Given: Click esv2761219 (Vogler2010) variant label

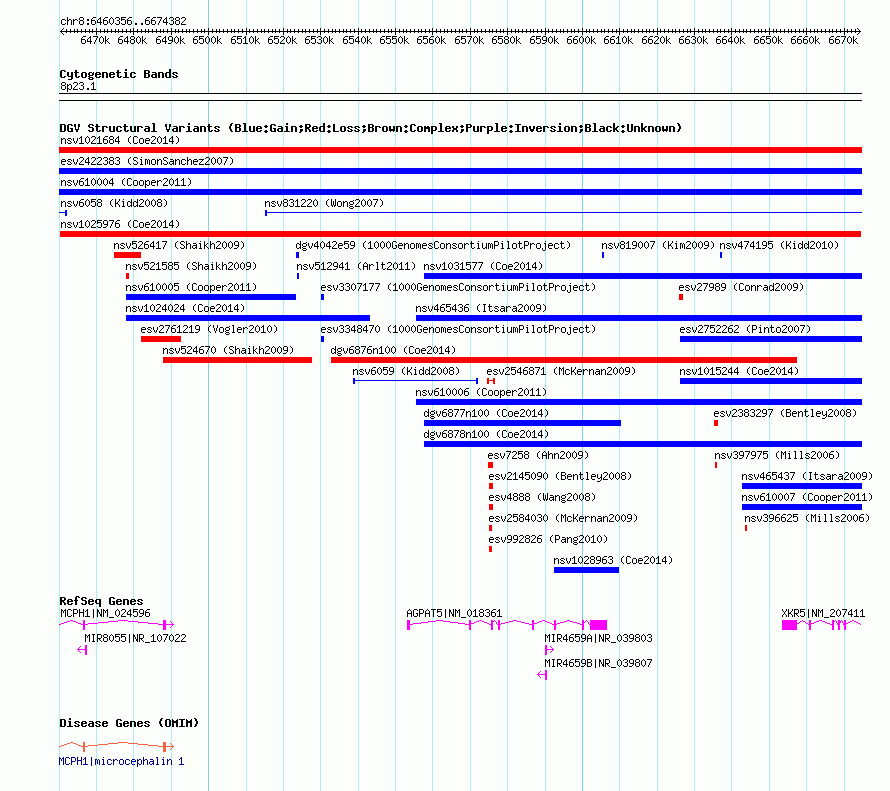Looking at the screenshot, I should 209,329.
